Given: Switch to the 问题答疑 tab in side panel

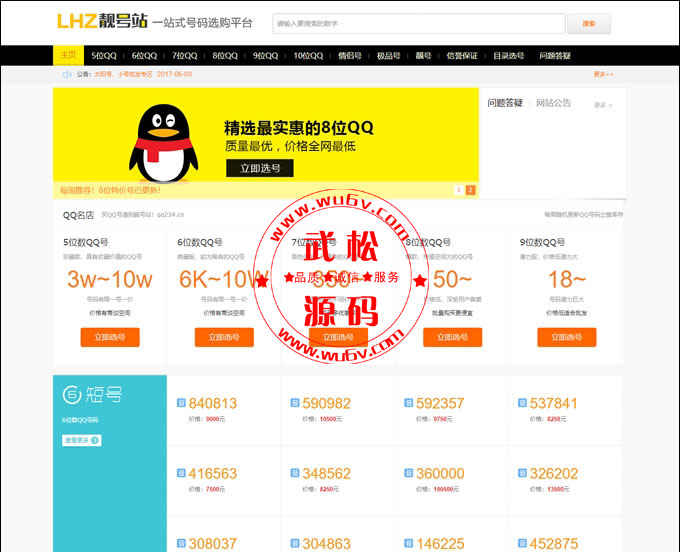Looking at the screenshot, I should point(505,103).
